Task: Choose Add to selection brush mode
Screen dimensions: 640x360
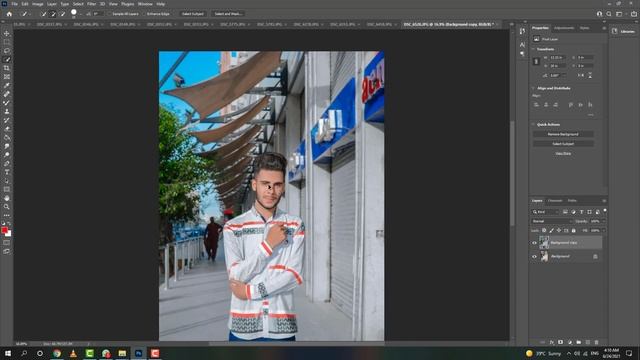Action: 53,14
